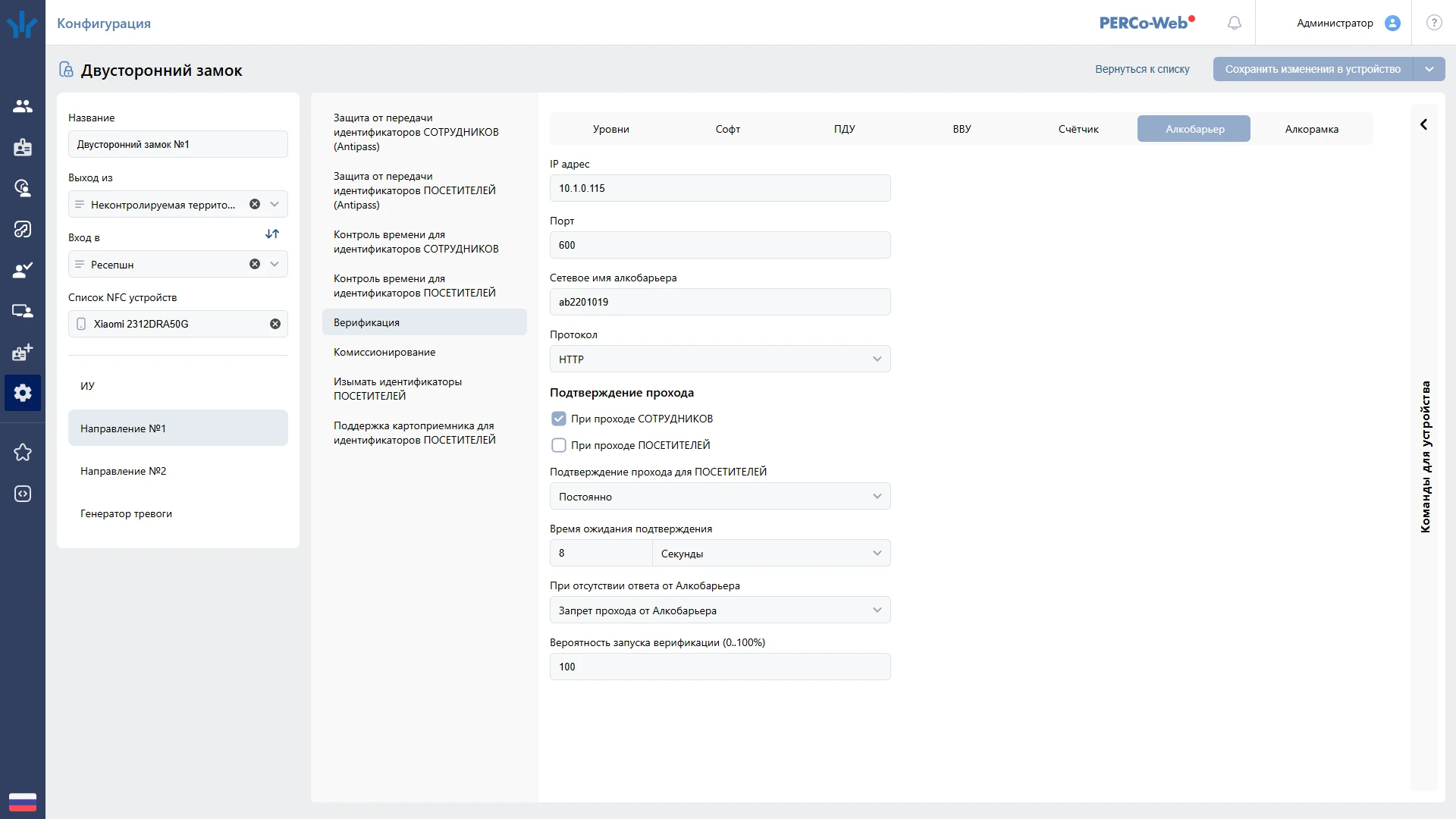The width and height of the screenshot is (1456, 819).
Task: Switch to the Уровни tab
Action: (x=611, y=129)
